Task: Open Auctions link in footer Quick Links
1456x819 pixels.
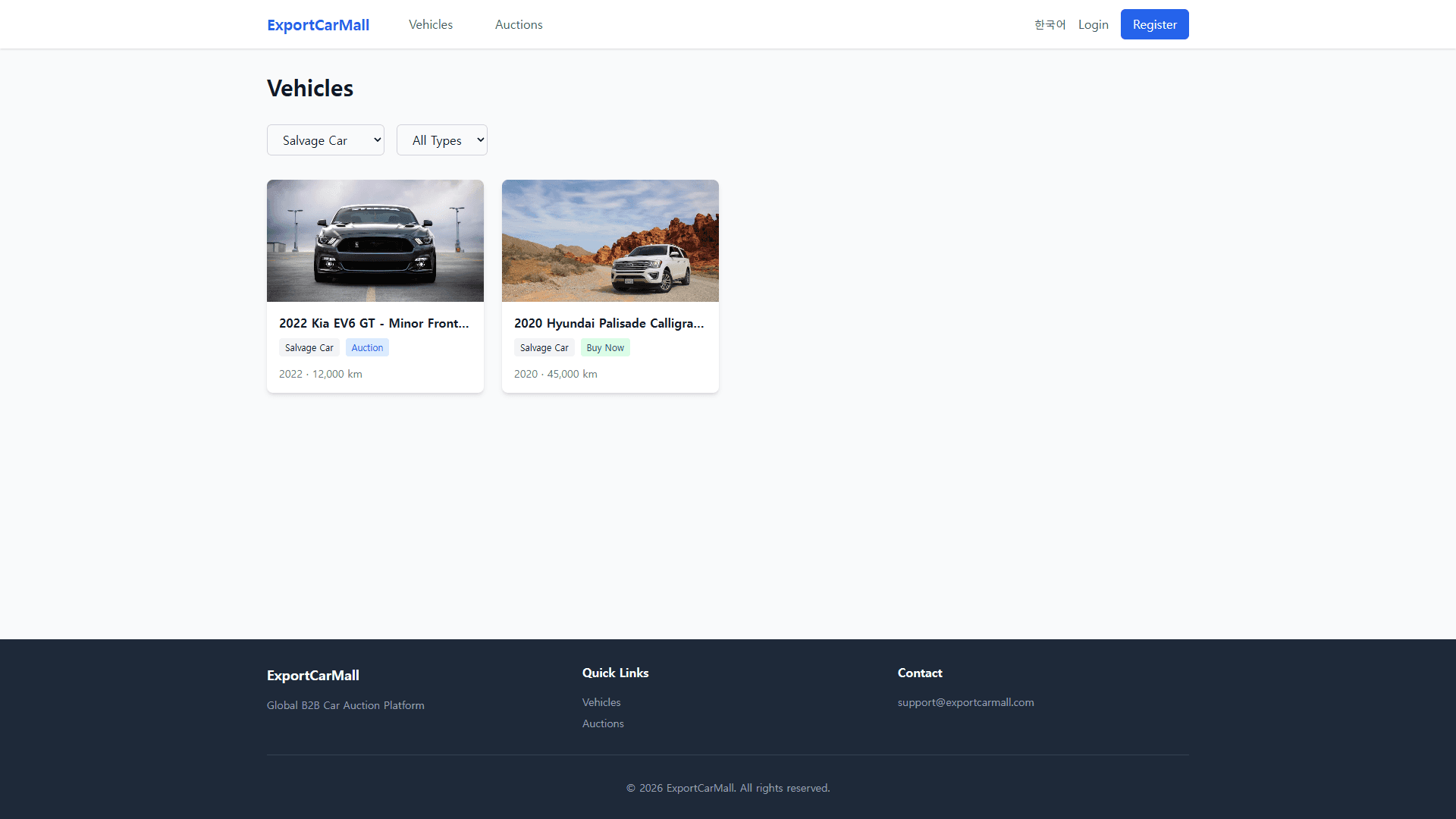Action: pyautogui.click(x=603, y=723)
